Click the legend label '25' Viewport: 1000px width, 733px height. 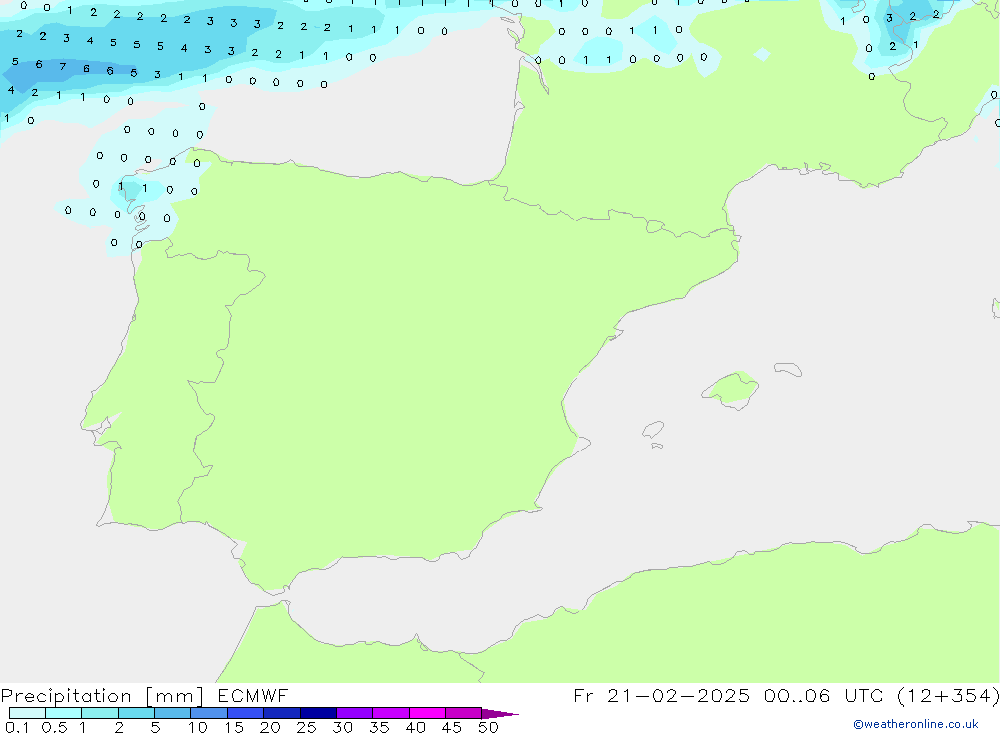pyautogui.click(x=306, y=727)
